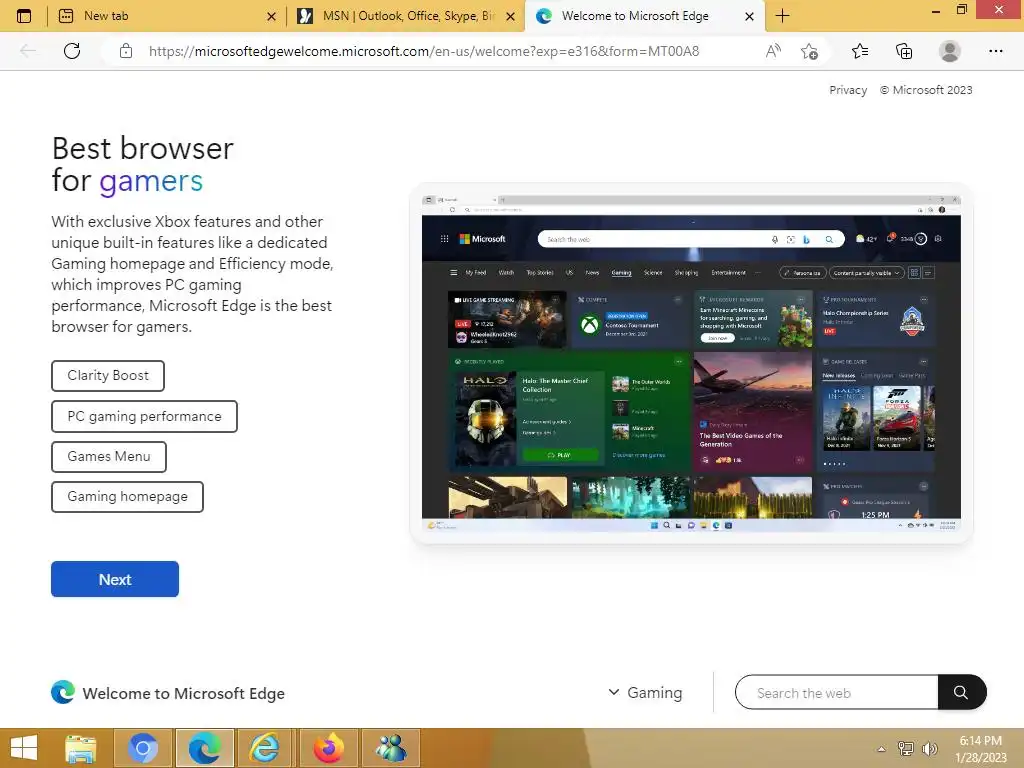The width and height of the screenshot is (1024, 768).
Task: Click the Edge logo beside Welcome text
Action: point(63,692)
